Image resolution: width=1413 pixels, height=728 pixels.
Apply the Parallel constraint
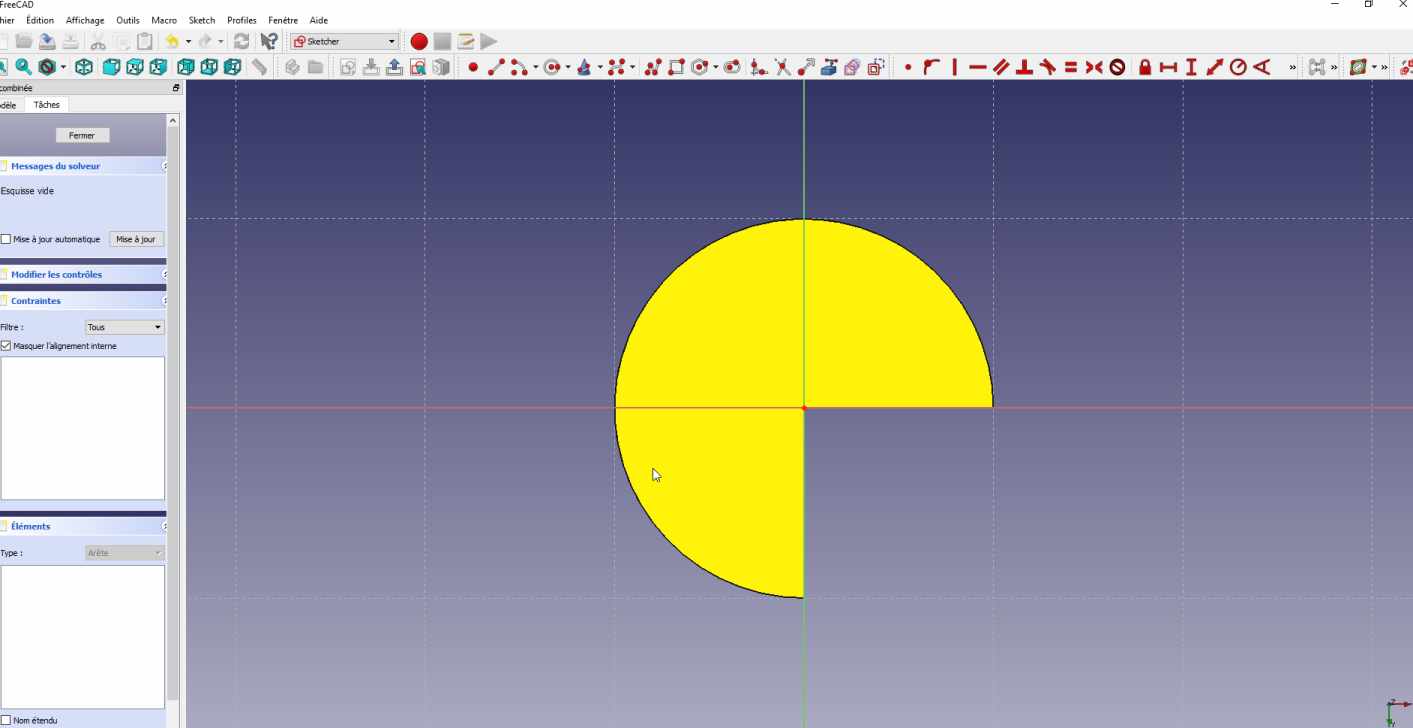pos(1001,67)
